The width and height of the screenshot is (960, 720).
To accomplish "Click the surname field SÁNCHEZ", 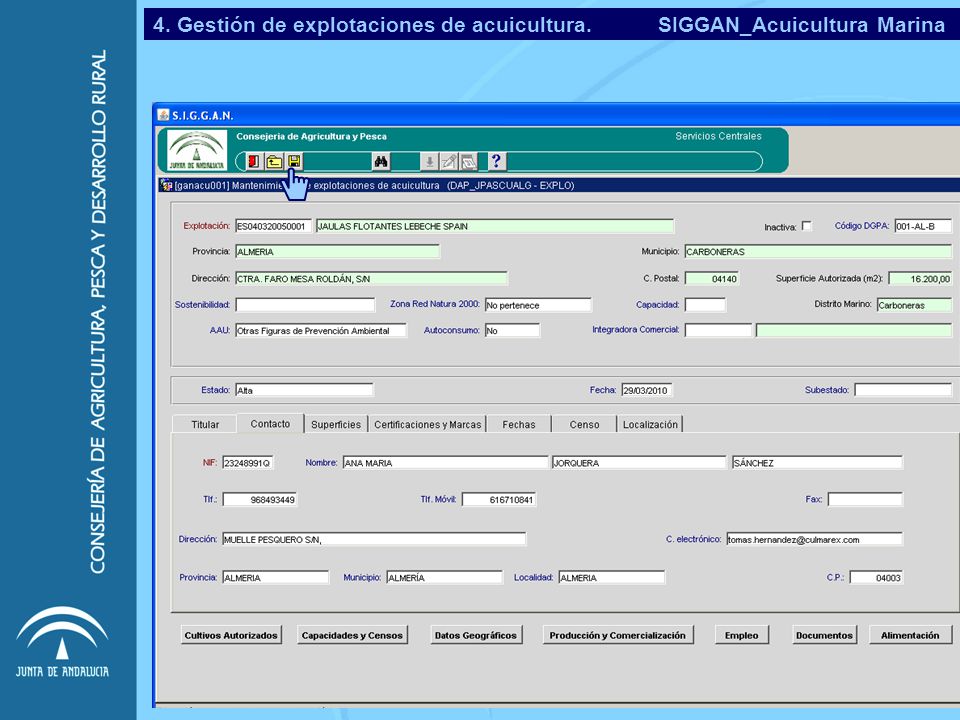I will [x=817, y=463].
